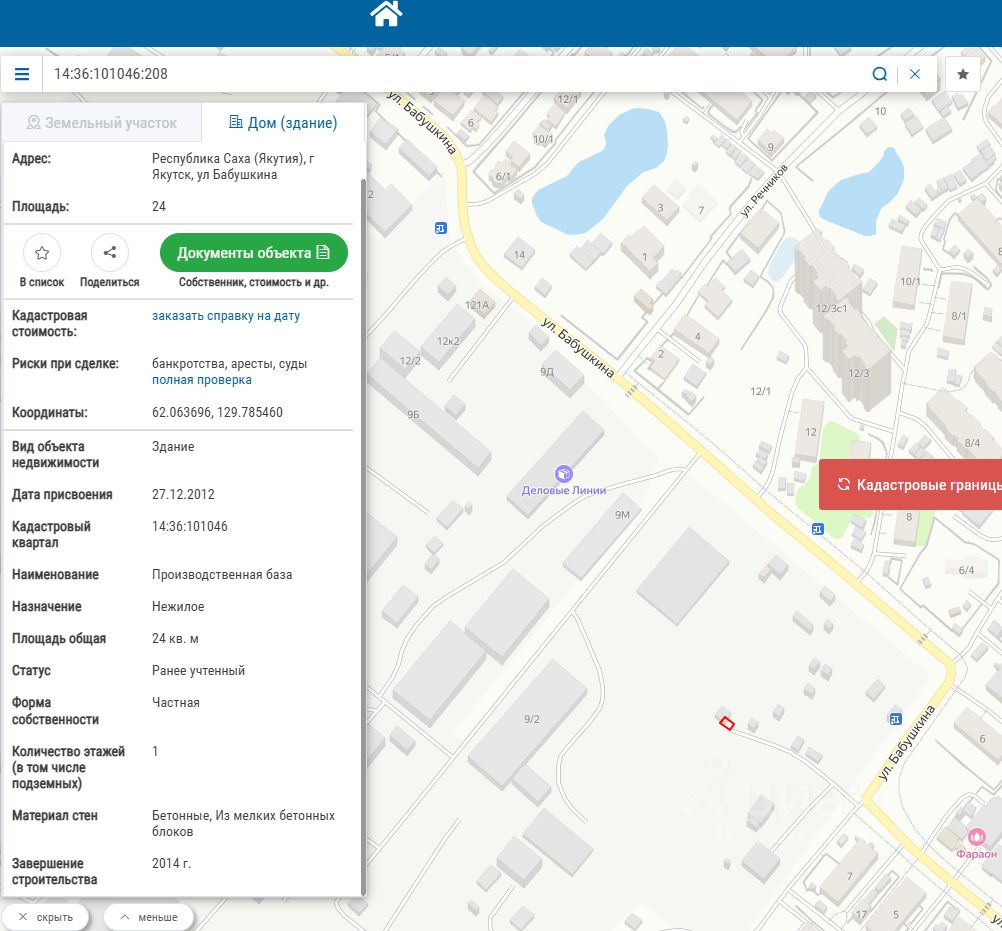Add object to list with star icon
The width and height of the screenshot is (1002, 931).
click(x=42, y=253)
